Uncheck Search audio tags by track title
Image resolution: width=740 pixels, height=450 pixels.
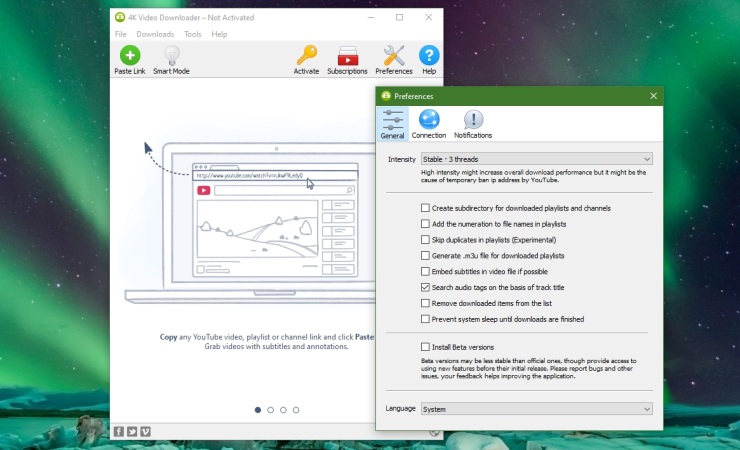[x=425, y=287]
